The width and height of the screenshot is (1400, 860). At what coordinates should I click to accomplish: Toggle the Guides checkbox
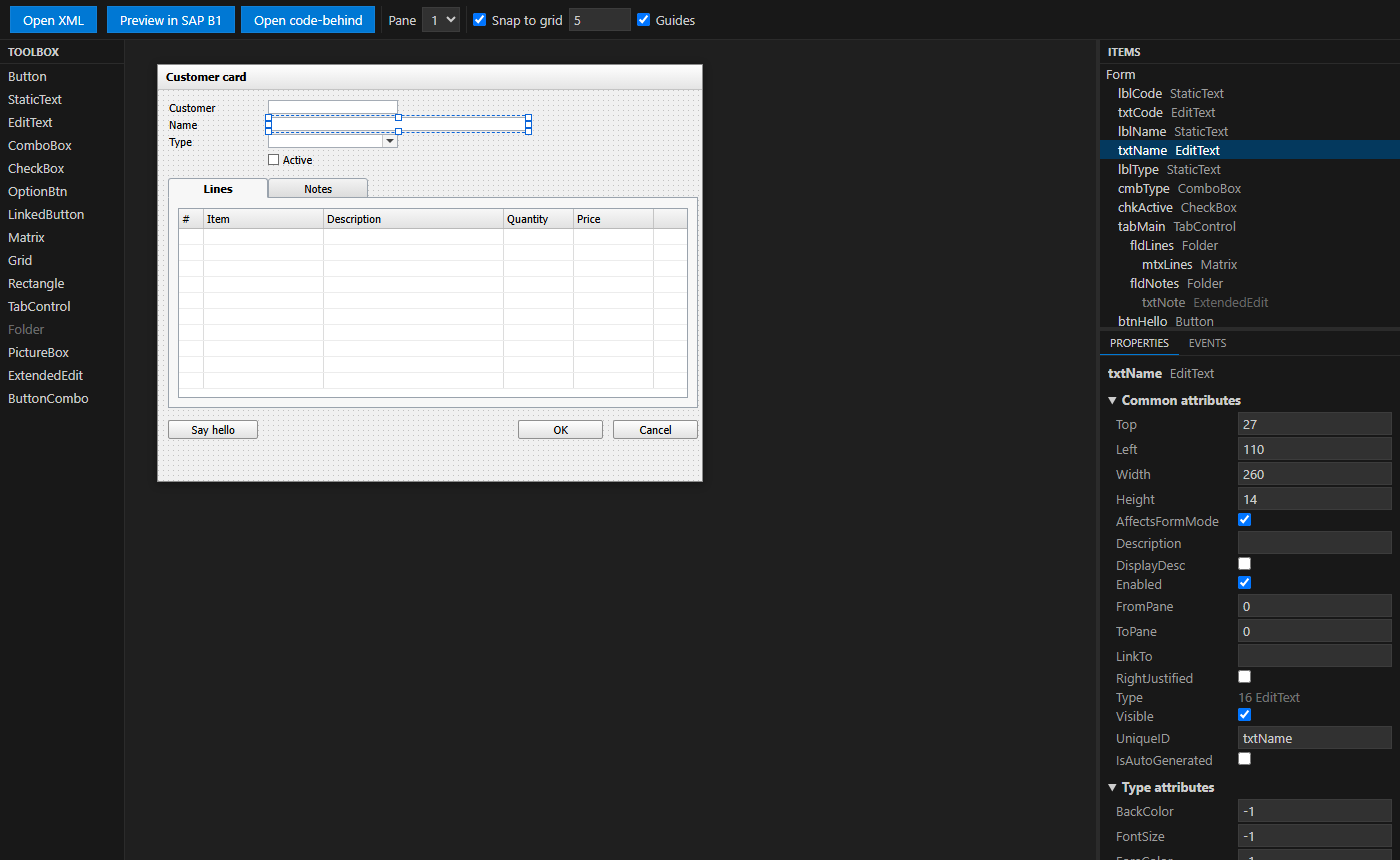(644, 20)
